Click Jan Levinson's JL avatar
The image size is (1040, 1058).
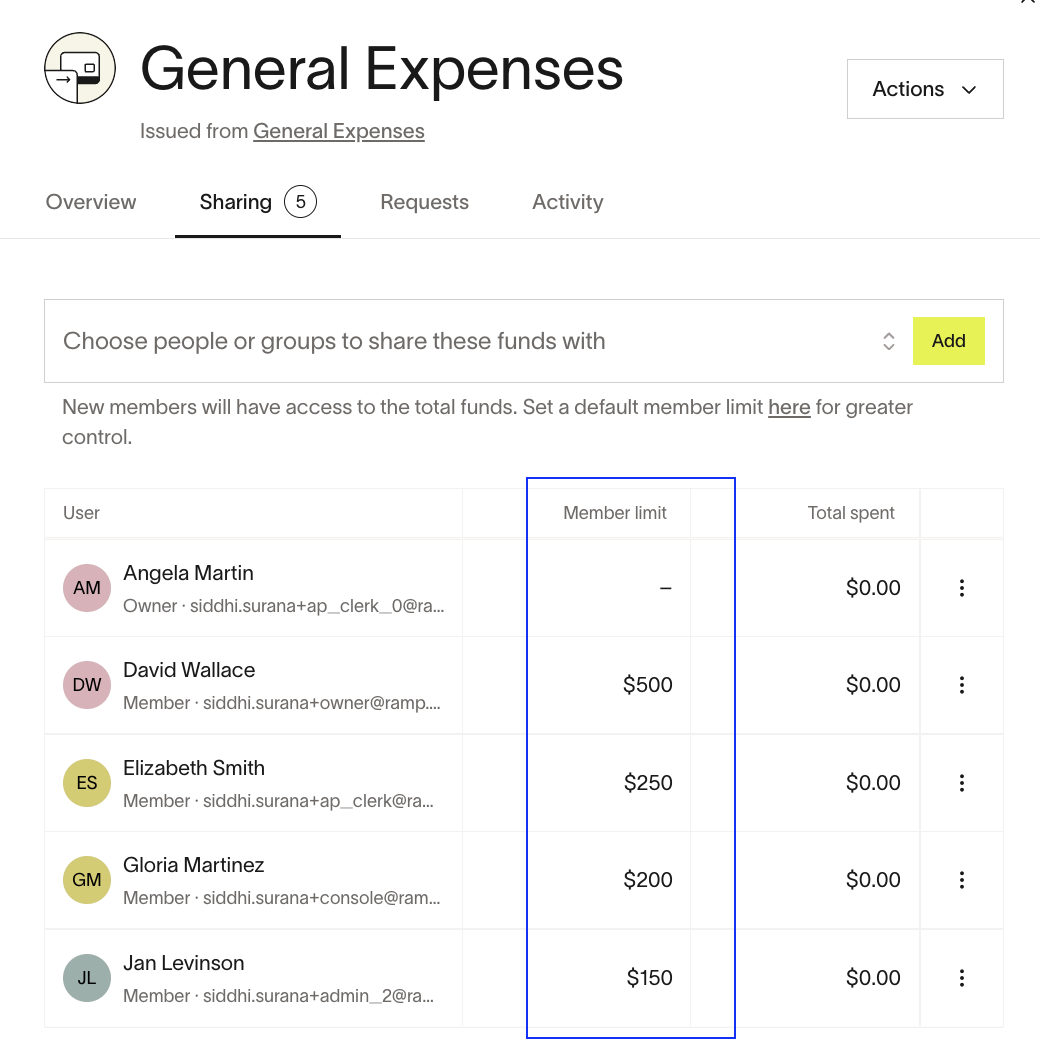coord(87,978)
